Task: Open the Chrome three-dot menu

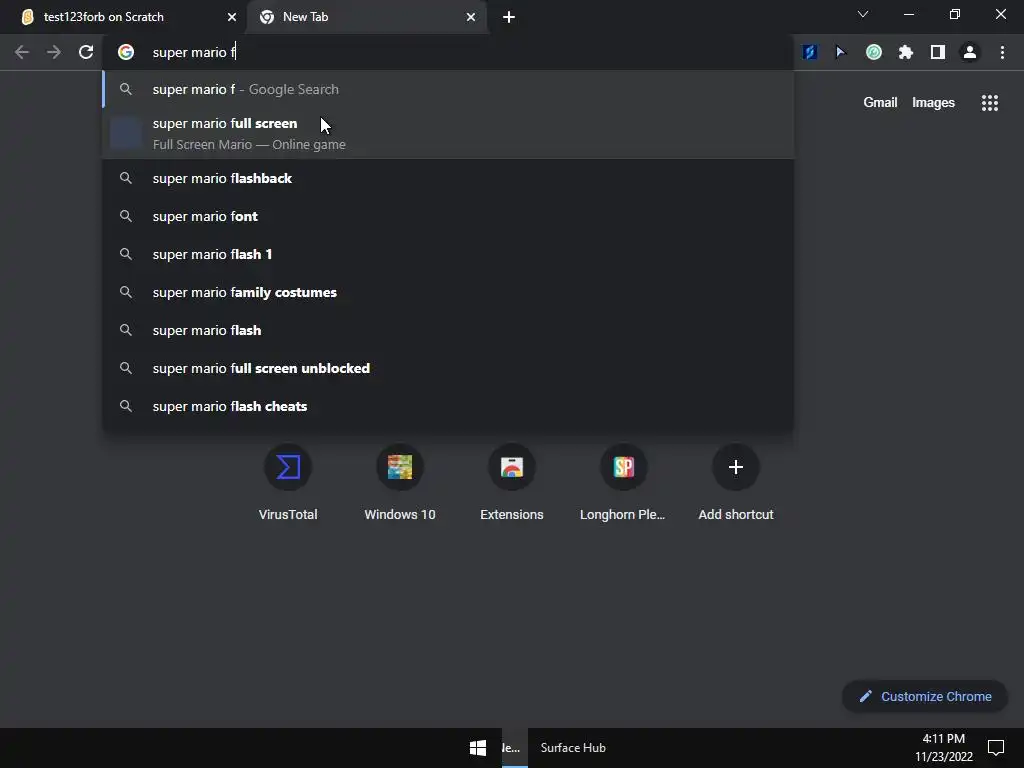Action: (x=1002, y=52)
